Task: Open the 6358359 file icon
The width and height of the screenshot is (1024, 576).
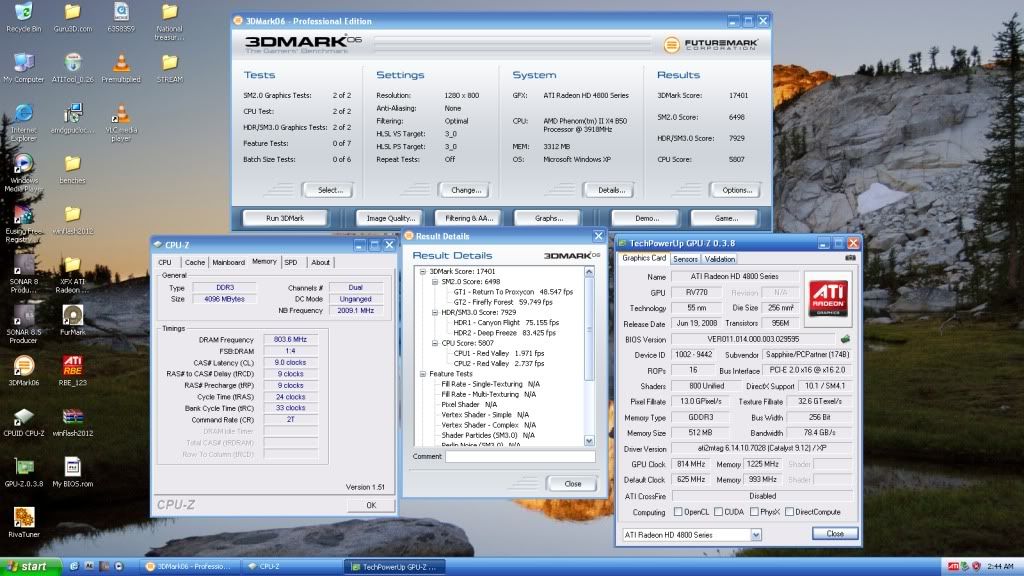Action: [121, 18]
